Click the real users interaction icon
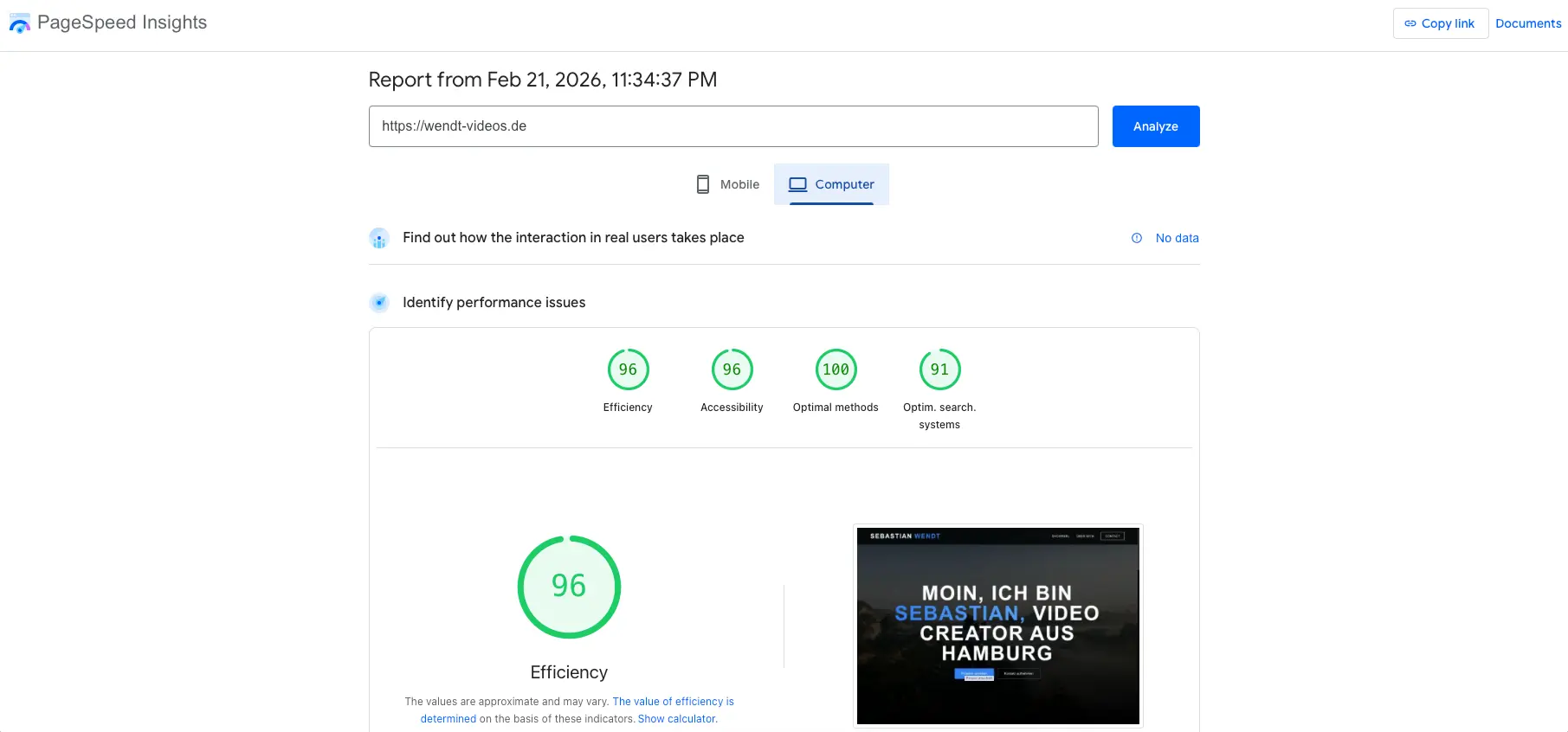1568x732 pixels. [x=379, y=238]
